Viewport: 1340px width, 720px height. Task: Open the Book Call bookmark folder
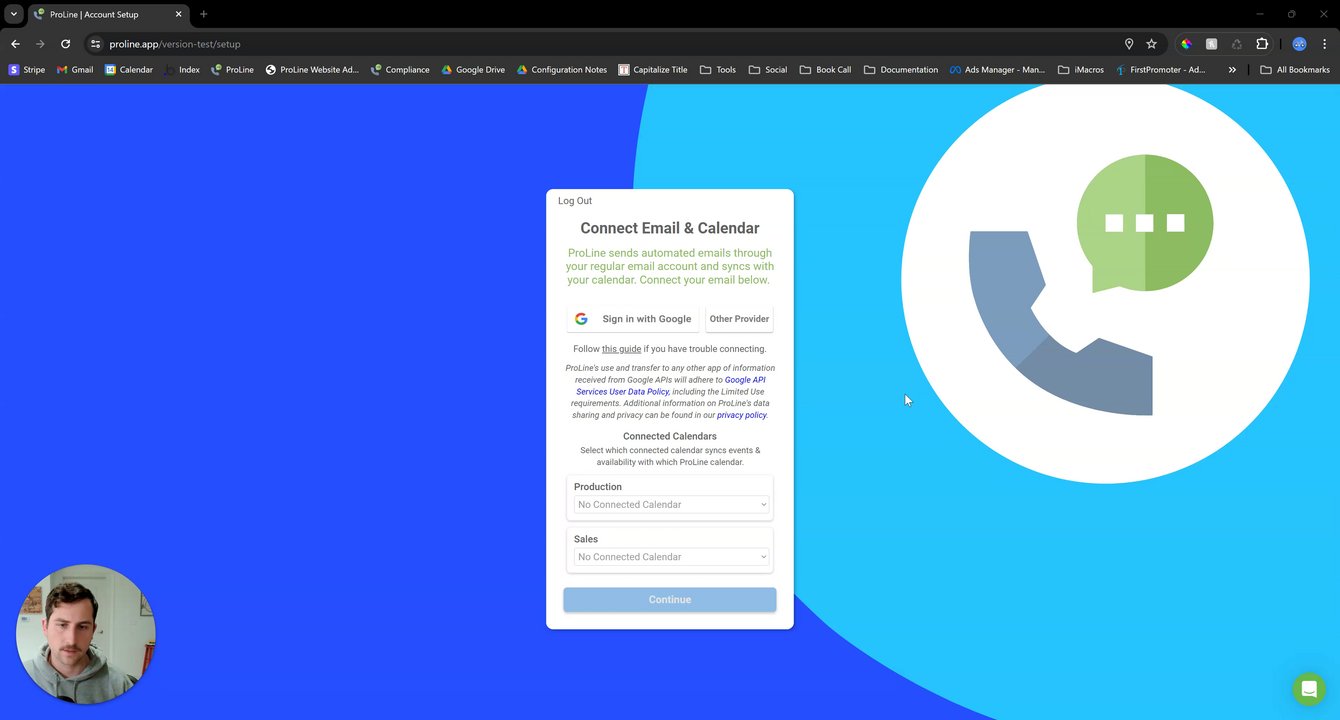[x=825, y=70]
